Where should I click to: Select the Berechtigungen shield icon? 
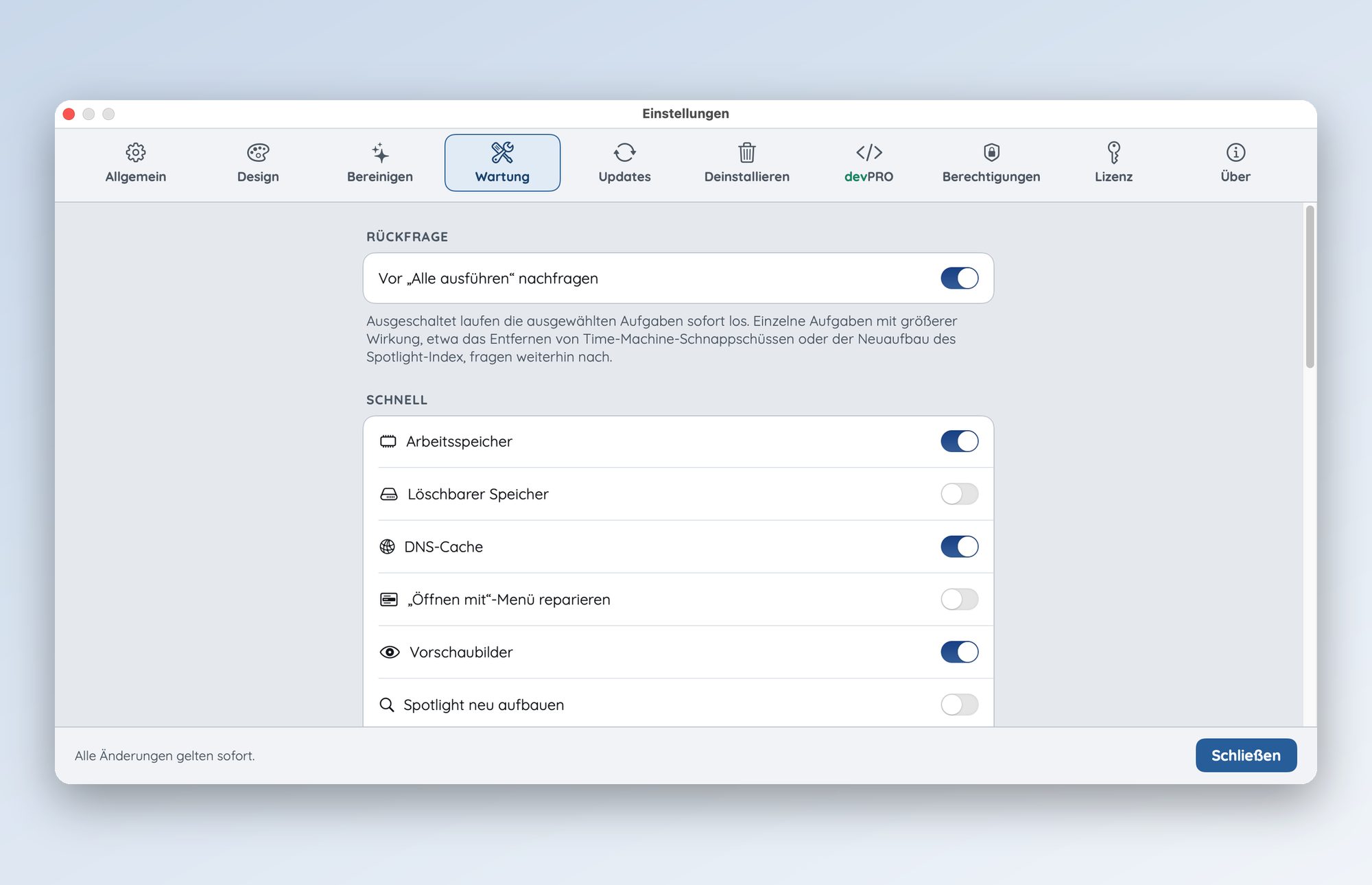click(x=991, y=152)
